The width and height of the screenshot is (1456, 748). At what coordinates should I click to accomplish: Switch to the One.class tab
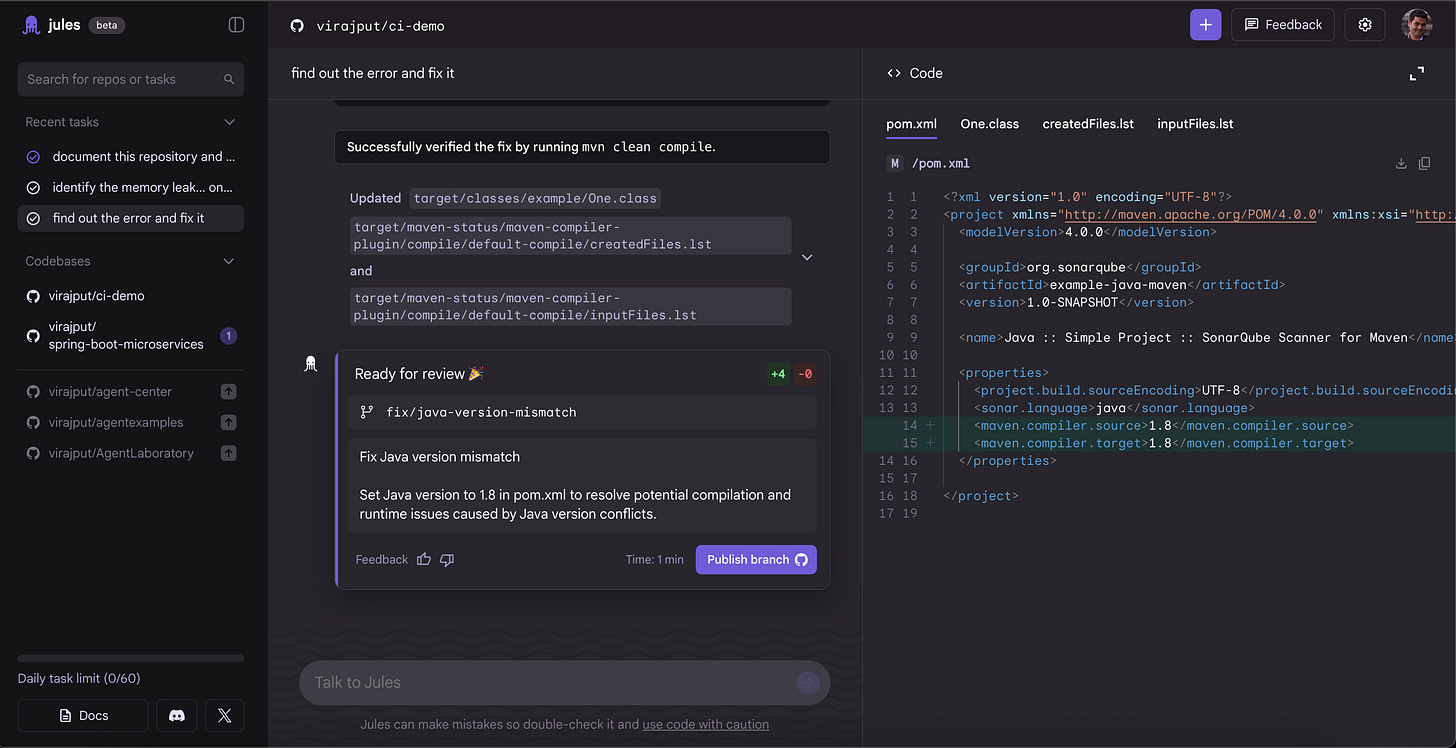click(x=989, y=124)
